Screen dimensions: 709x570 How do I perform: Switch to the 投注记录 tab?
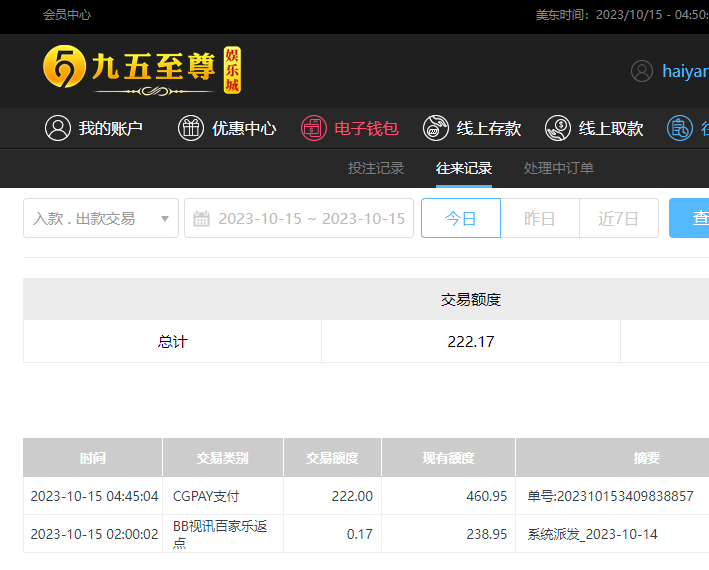click(376, 168)
